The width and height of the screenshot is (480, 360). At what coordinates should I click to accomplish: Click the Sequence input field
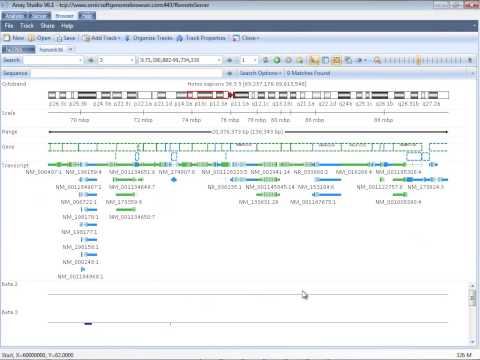coord(127,73)
